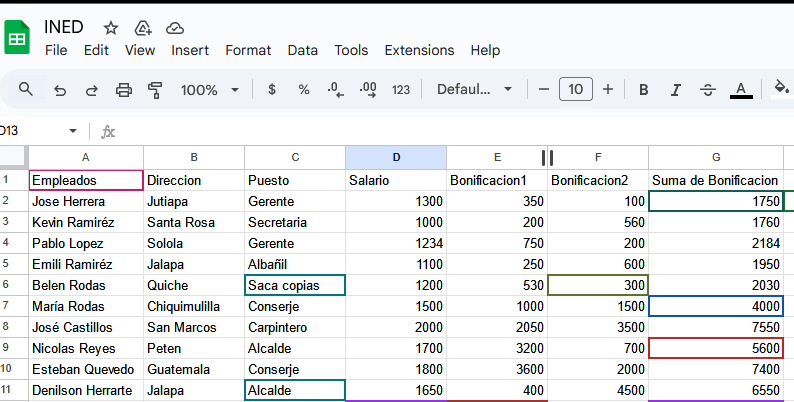Increase font size with plus button
This screenshot has width=794, height=402.
tap(608, 90)
